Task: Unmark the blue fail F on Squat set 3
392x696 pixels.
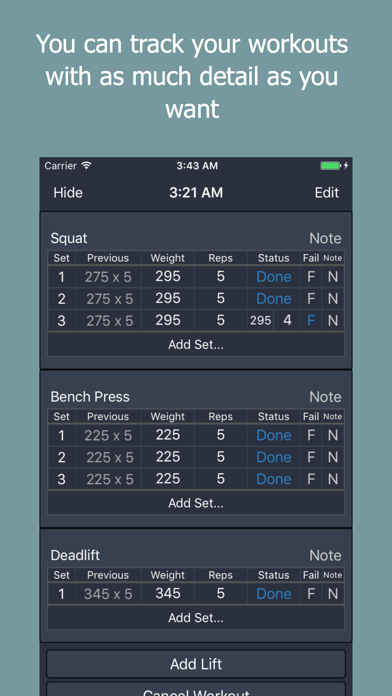Action: pyautogui.click(x=311, y=320)
